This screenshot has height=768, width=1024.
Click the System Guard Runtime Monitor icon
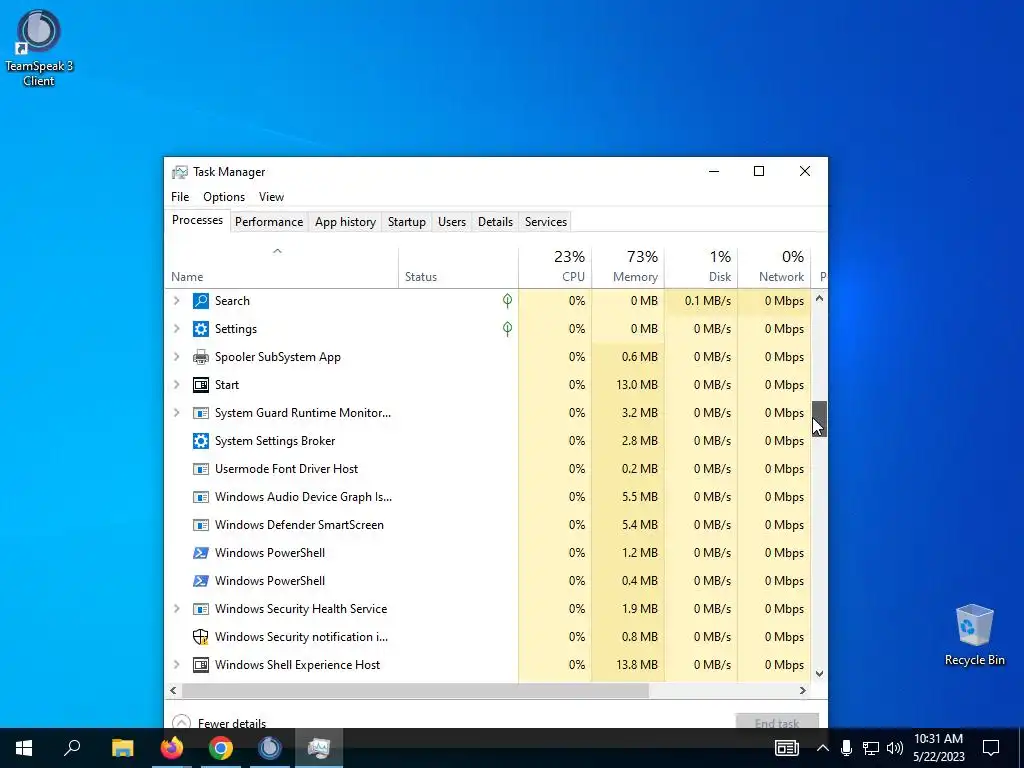[x=200, y=413]
